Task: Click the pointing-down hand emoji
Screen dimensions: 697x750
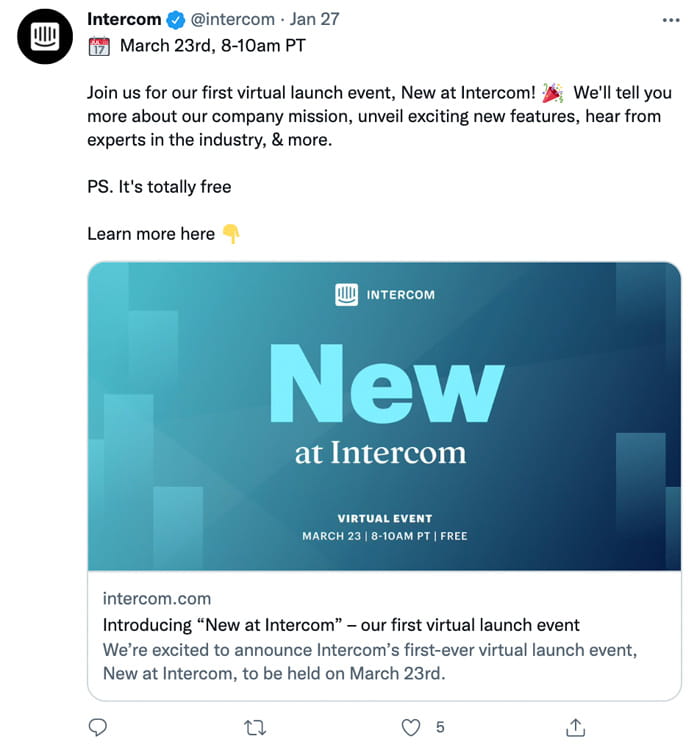Action: 231,234
